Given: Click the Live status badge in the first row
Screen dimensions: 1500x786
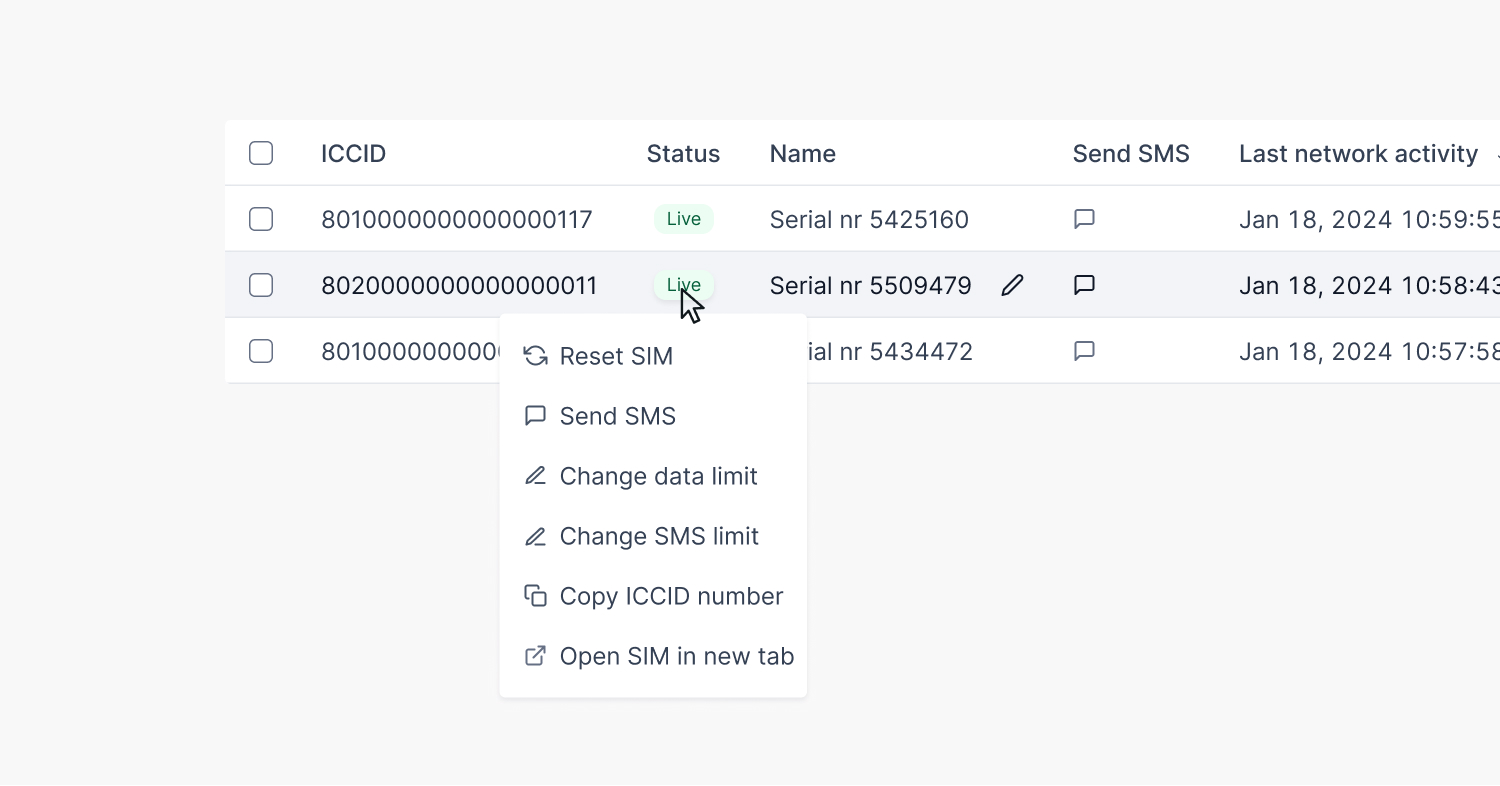Looking at the screenshot, I should tap(684, 219).
